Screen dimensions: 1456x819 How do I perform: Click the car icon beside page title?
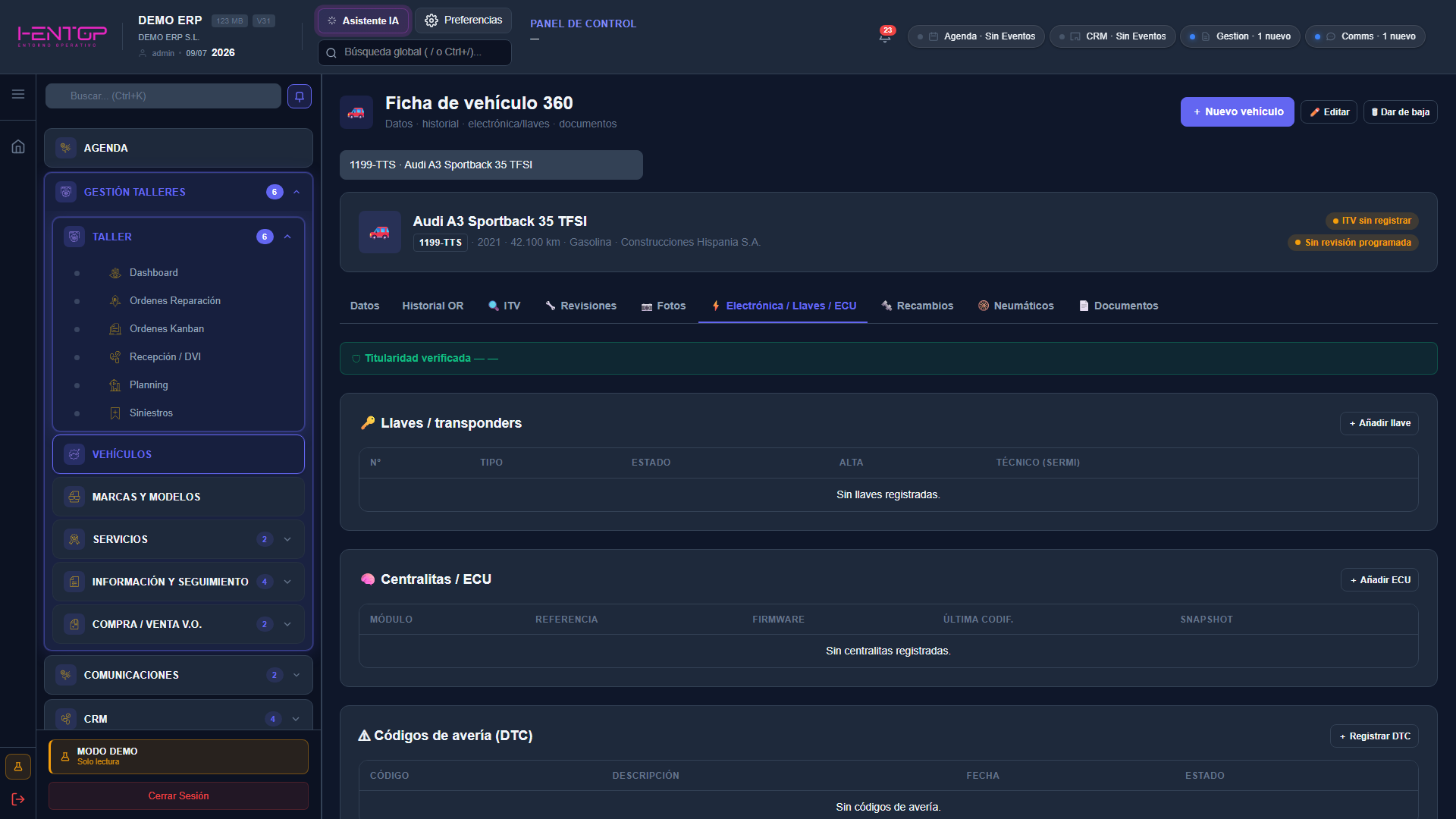coord(356,112)
